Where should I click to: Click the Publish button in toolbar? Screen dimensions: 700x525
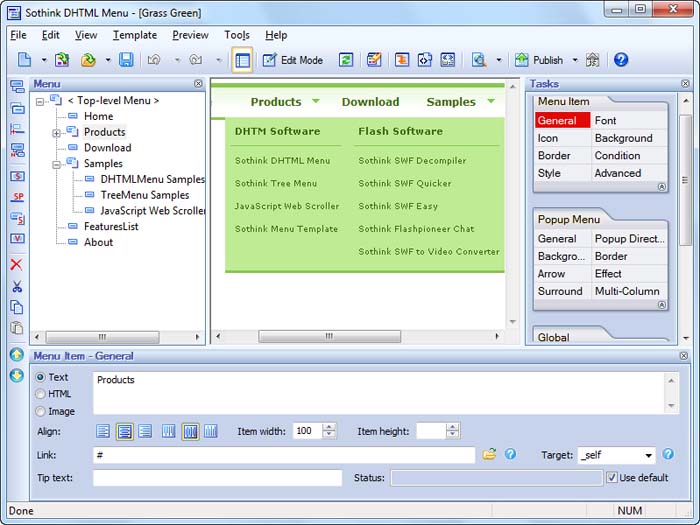[539, 60]
